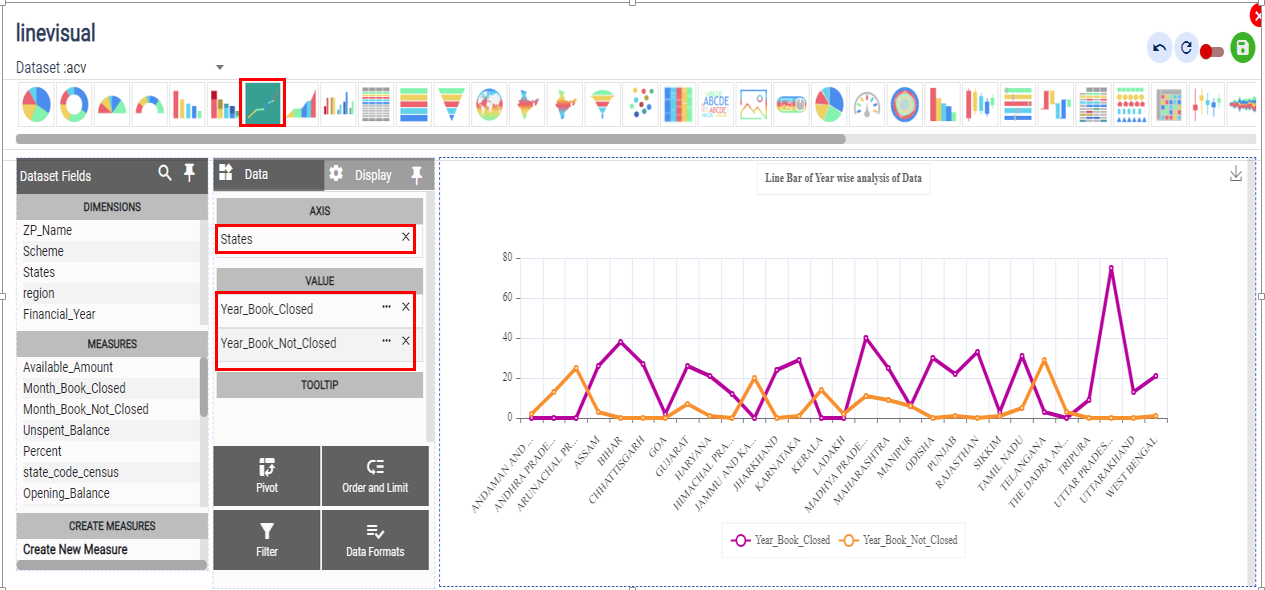Open the Dataset acv dropdown
This screenshot has height=590, width=1265.
(219, 68)
